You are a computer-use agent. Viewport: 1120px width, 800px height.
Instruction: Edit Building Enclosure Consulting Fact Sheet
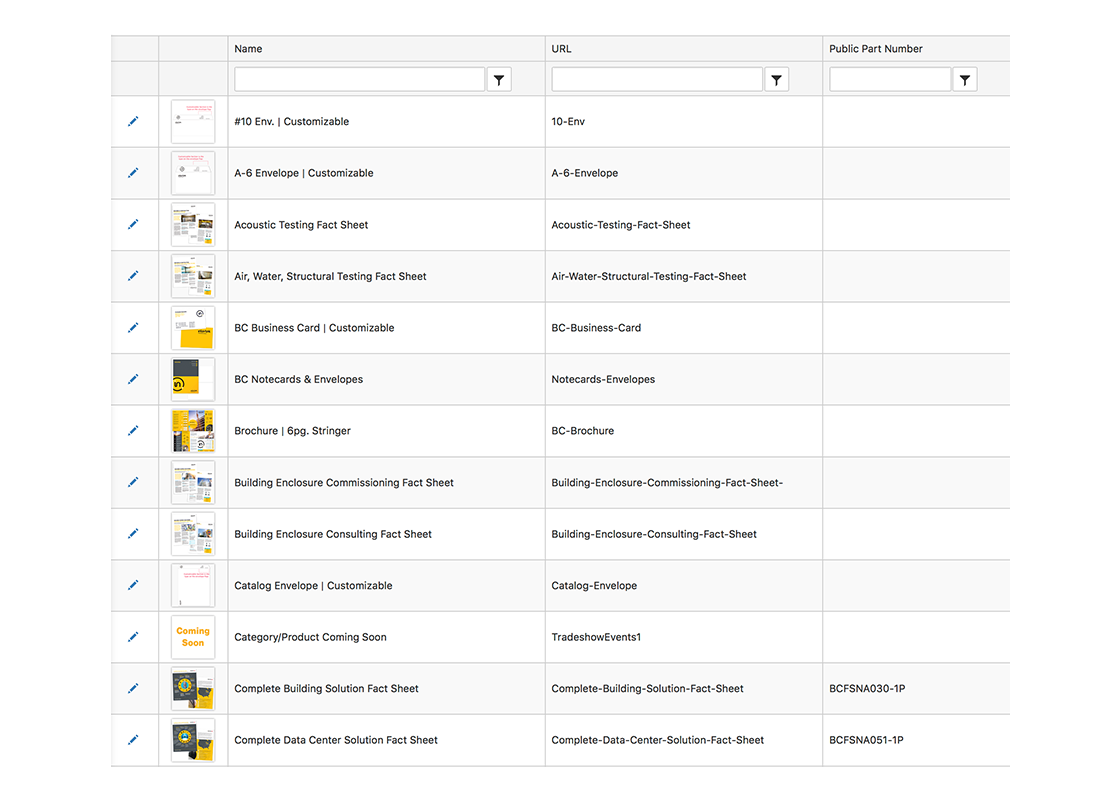pyautogui.click(x=133, y=534)
